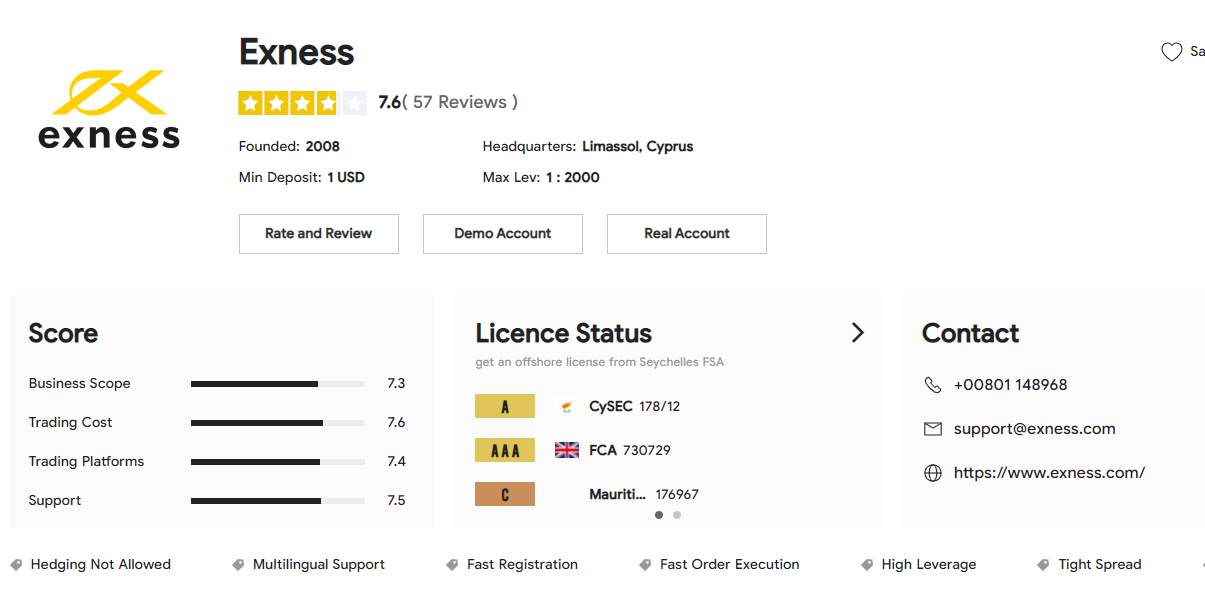Click the UK flag next to FCA
The image size is (1205, 597).
(x=567, y=450)
